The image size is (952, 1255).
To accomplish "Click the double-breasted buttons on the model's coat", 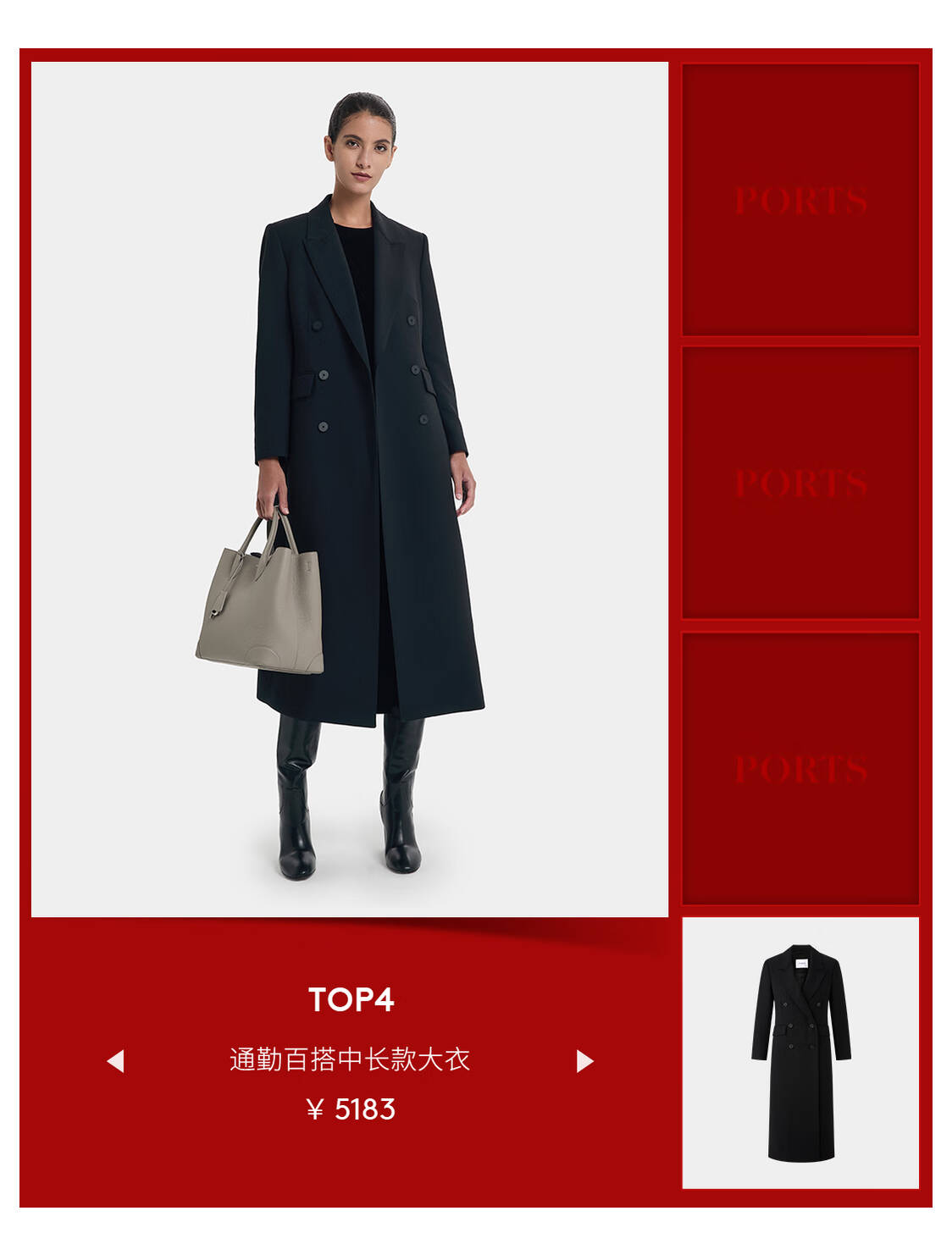I will coord(373,373).
